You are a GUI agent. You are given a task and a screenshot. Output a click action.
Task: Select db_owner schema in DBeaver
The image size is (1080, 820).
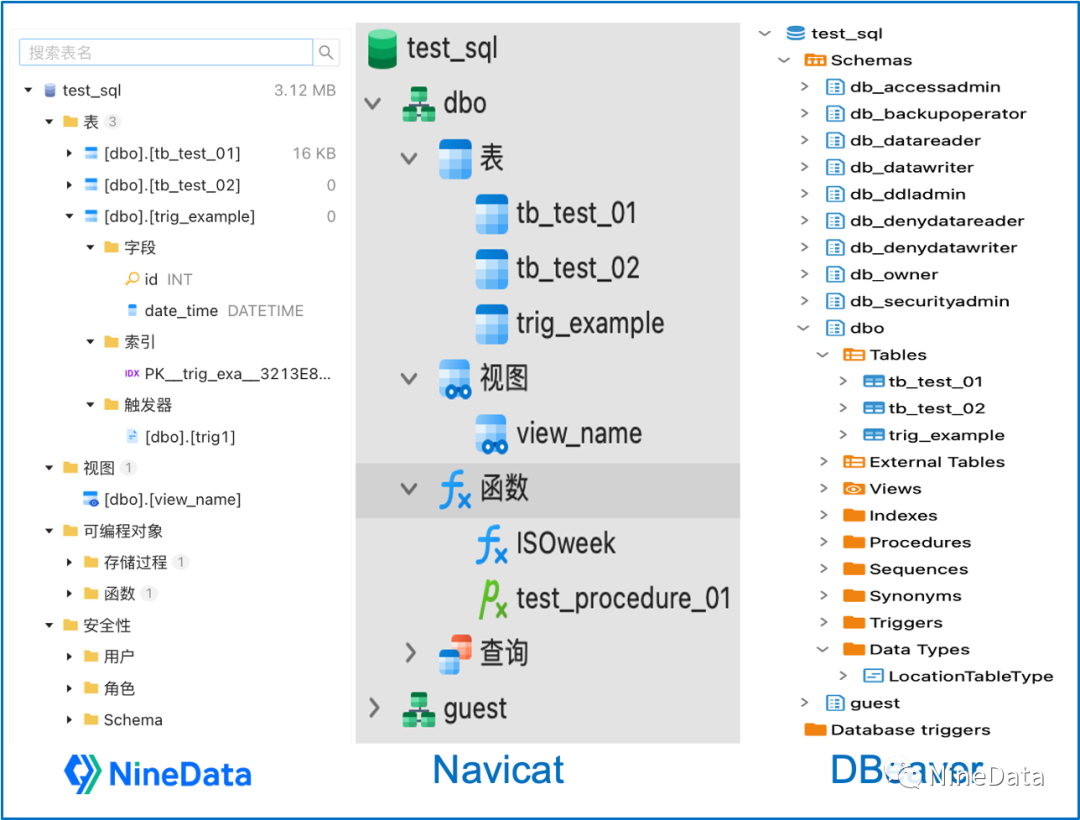(894, 275)
